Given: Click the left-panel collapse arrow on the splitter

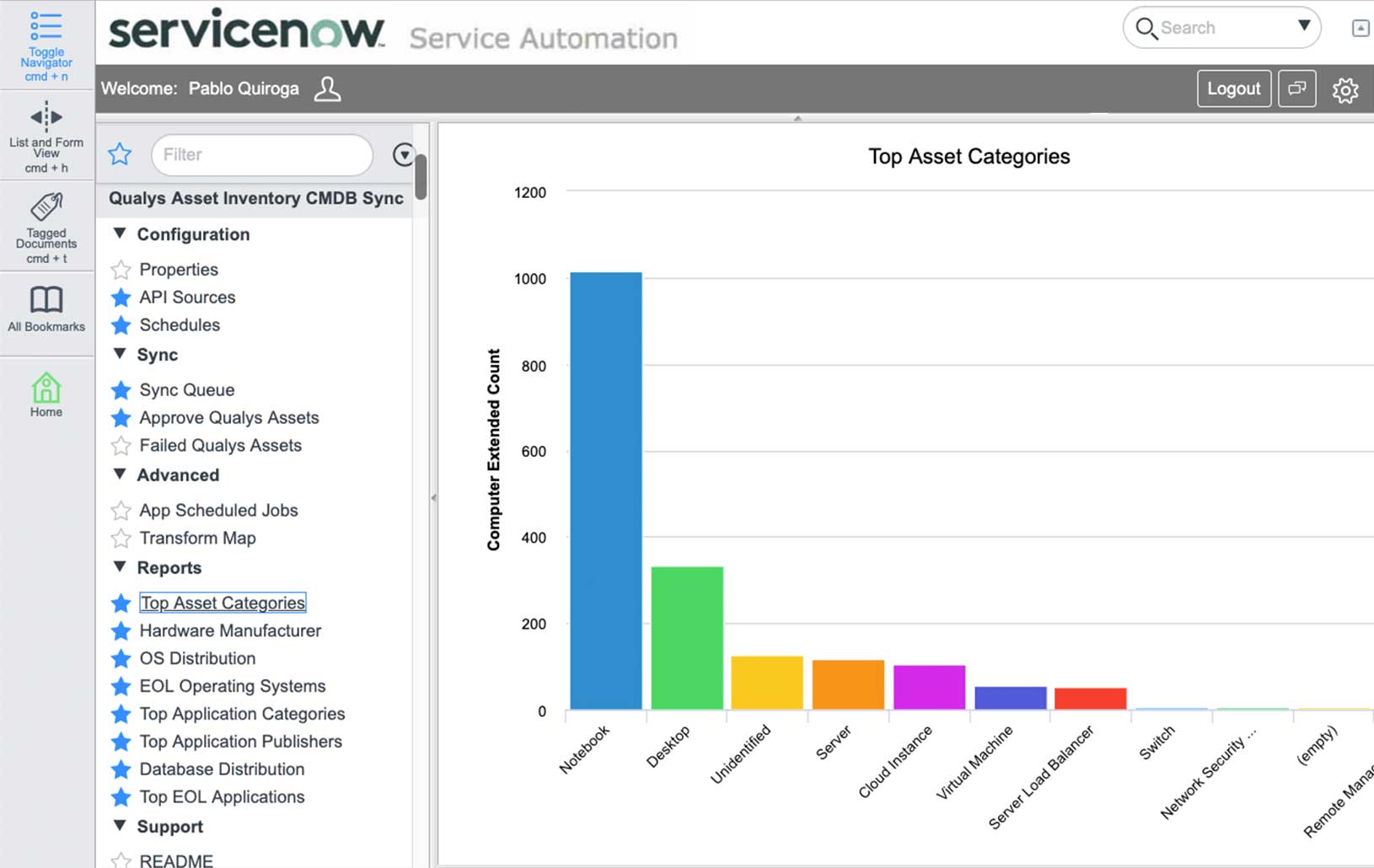Looking at the screenshot, I should click(x=433, y=498).
